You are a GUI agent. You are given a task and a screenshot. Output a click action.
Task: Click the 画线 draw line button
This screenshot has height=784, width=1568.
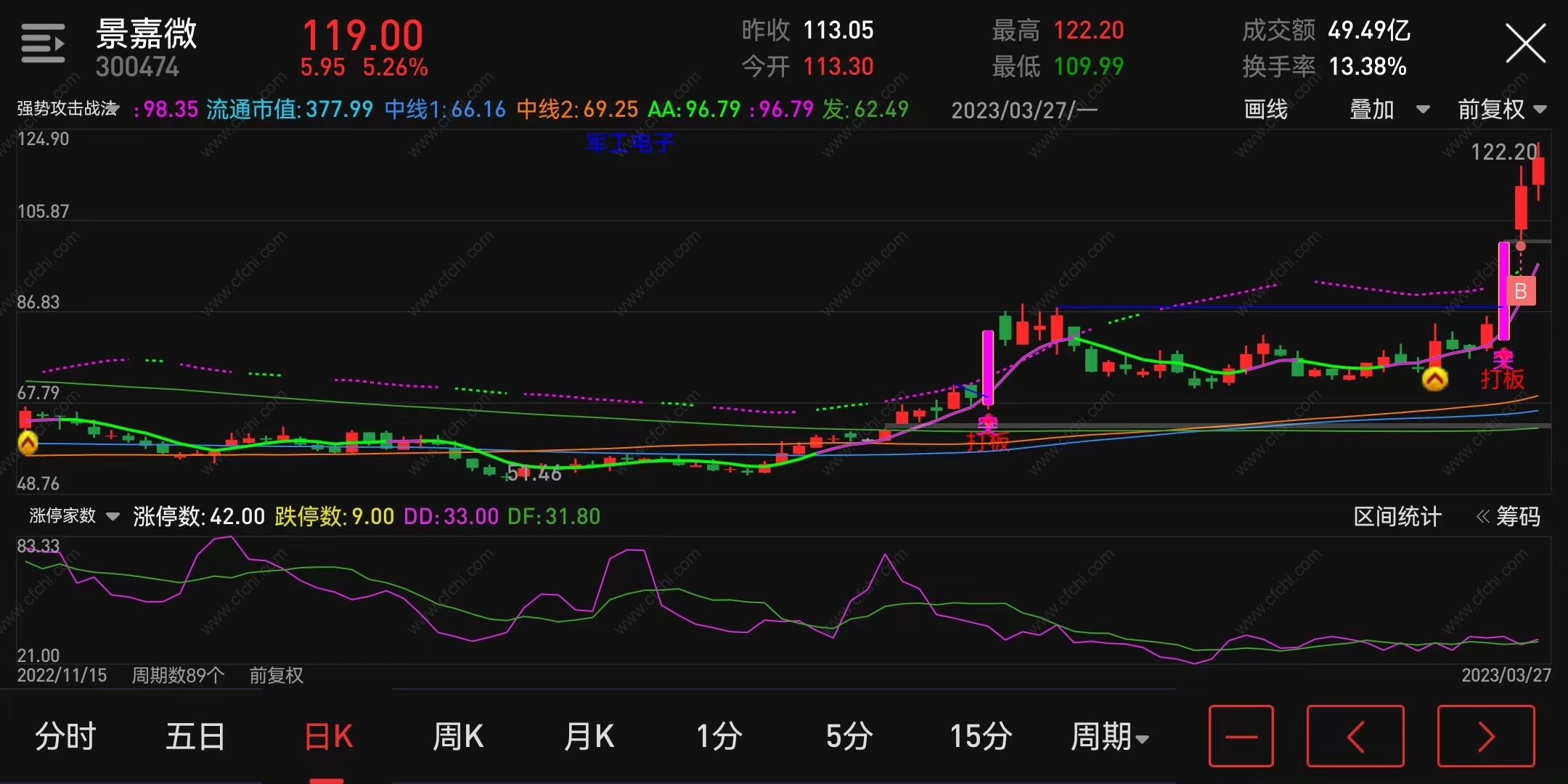point(1265,110)
